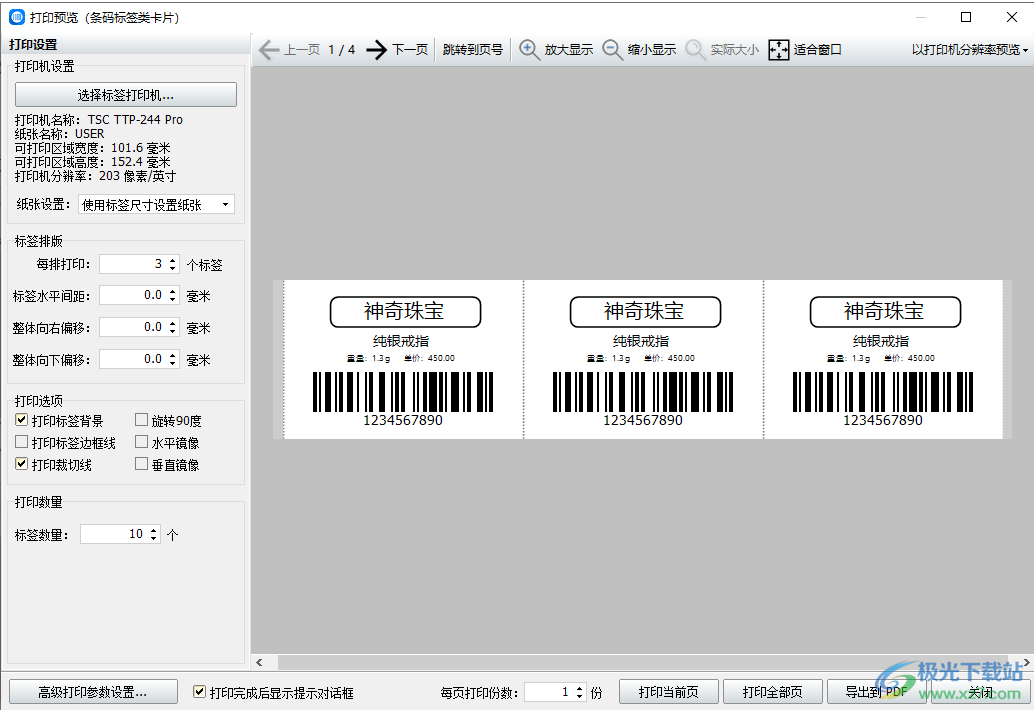1034x710 pixels.
Task: Open 跳转到页号 jump to page
Action: pyautogui.click(x=473, y=50)
